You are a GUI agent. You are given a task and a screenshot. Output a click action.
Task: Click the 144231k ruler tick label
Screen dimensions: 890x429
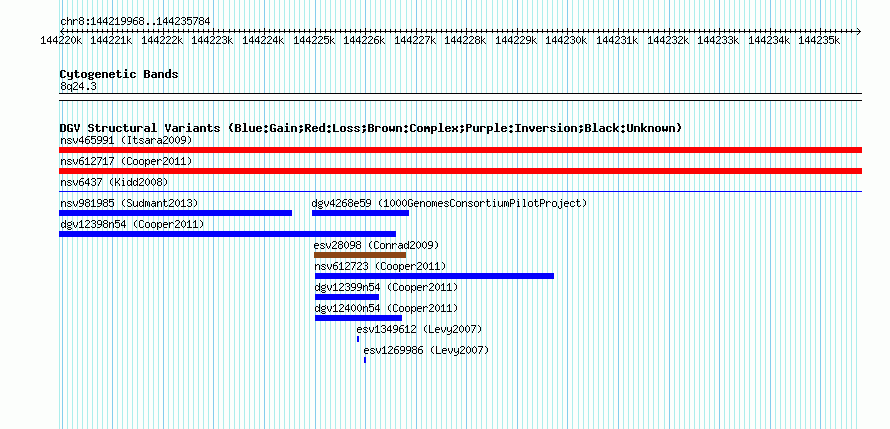coord(618,40)
